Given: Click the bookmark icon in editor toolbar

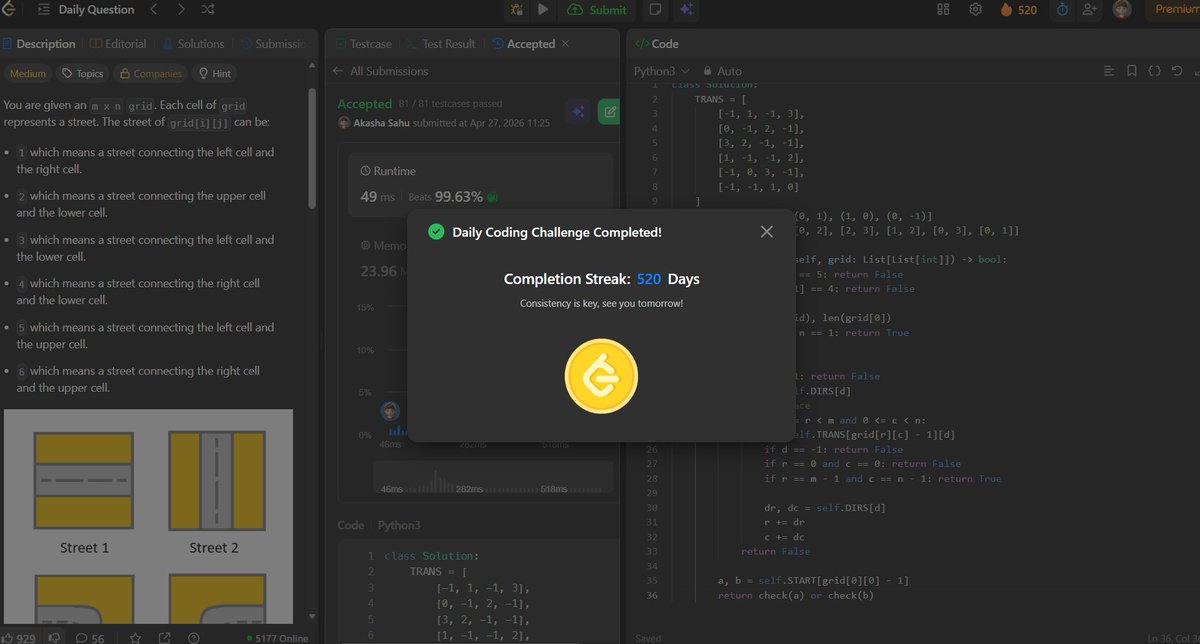Looking at the screenshot, I should (1131, 71).
